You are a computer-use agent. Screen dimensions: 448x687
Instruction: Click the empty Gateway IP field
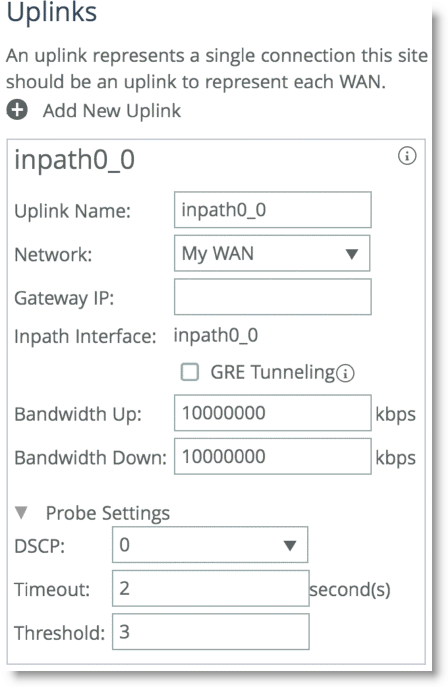coord(273,297)
